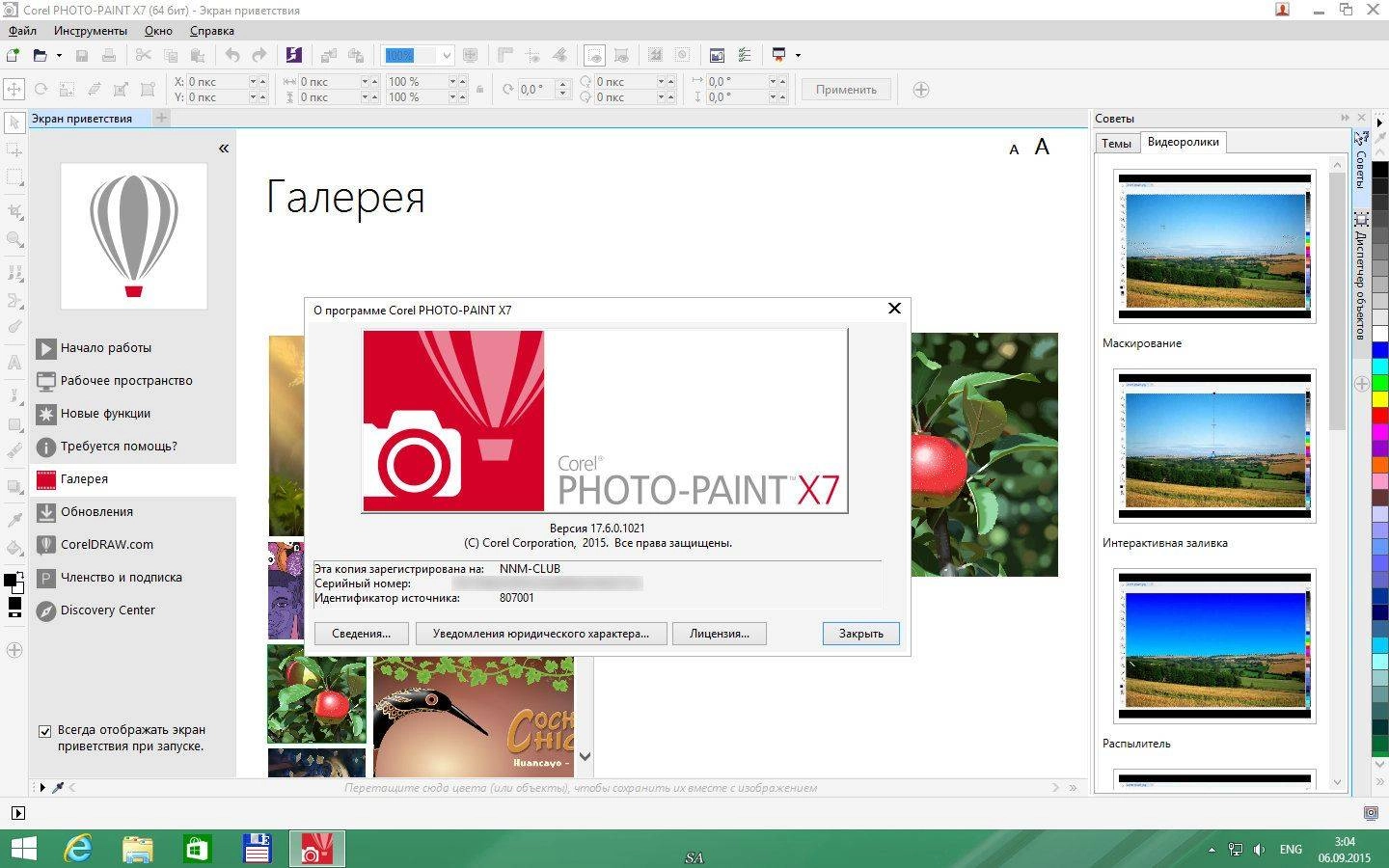Open the Интерактивная заливка video thumbnail
The image size is (1389, 868).
coord(1214,446)
